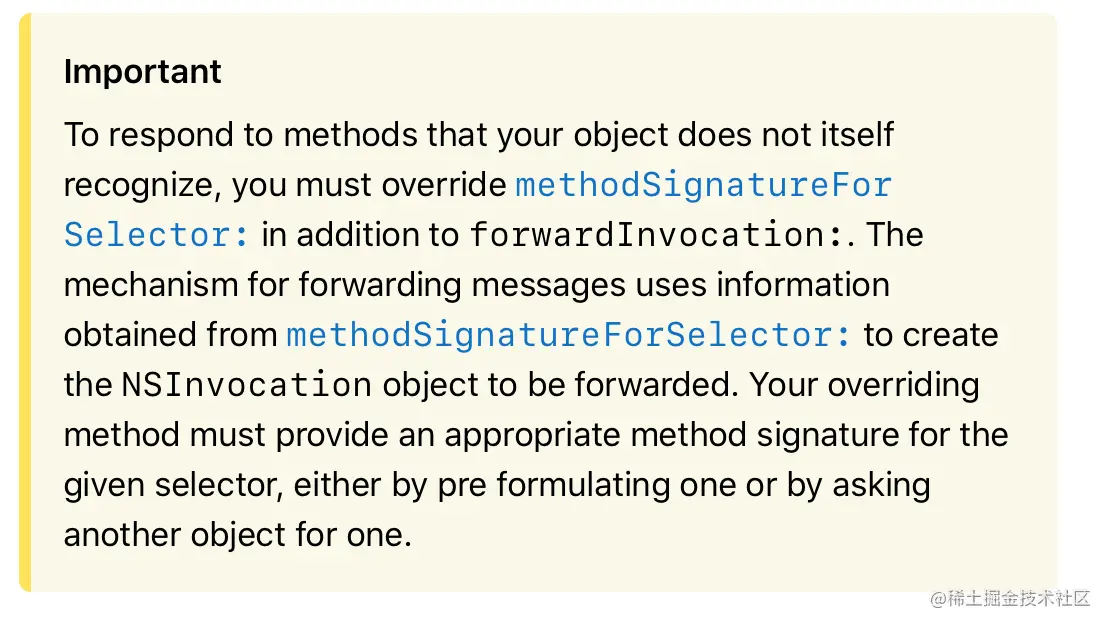Click the "Important" callout heading

click(x=142, y=72)
